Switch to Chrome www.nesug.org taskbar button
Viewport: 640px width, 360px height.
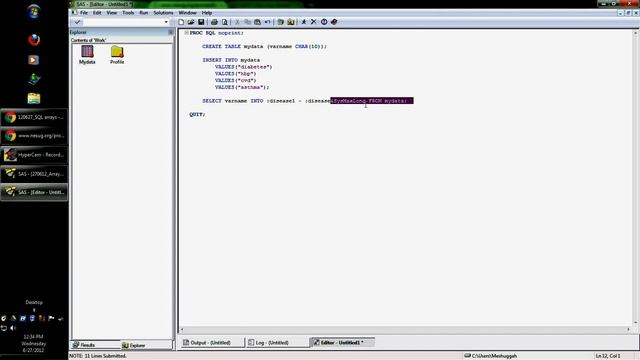point(34,136)
